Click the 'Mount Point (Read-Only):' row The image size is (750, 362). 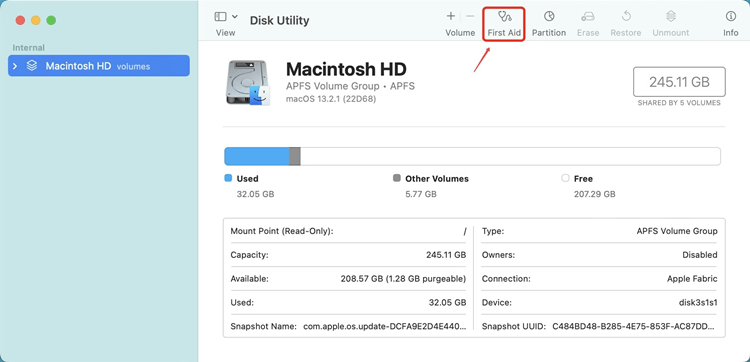click(x=348, y=231)
